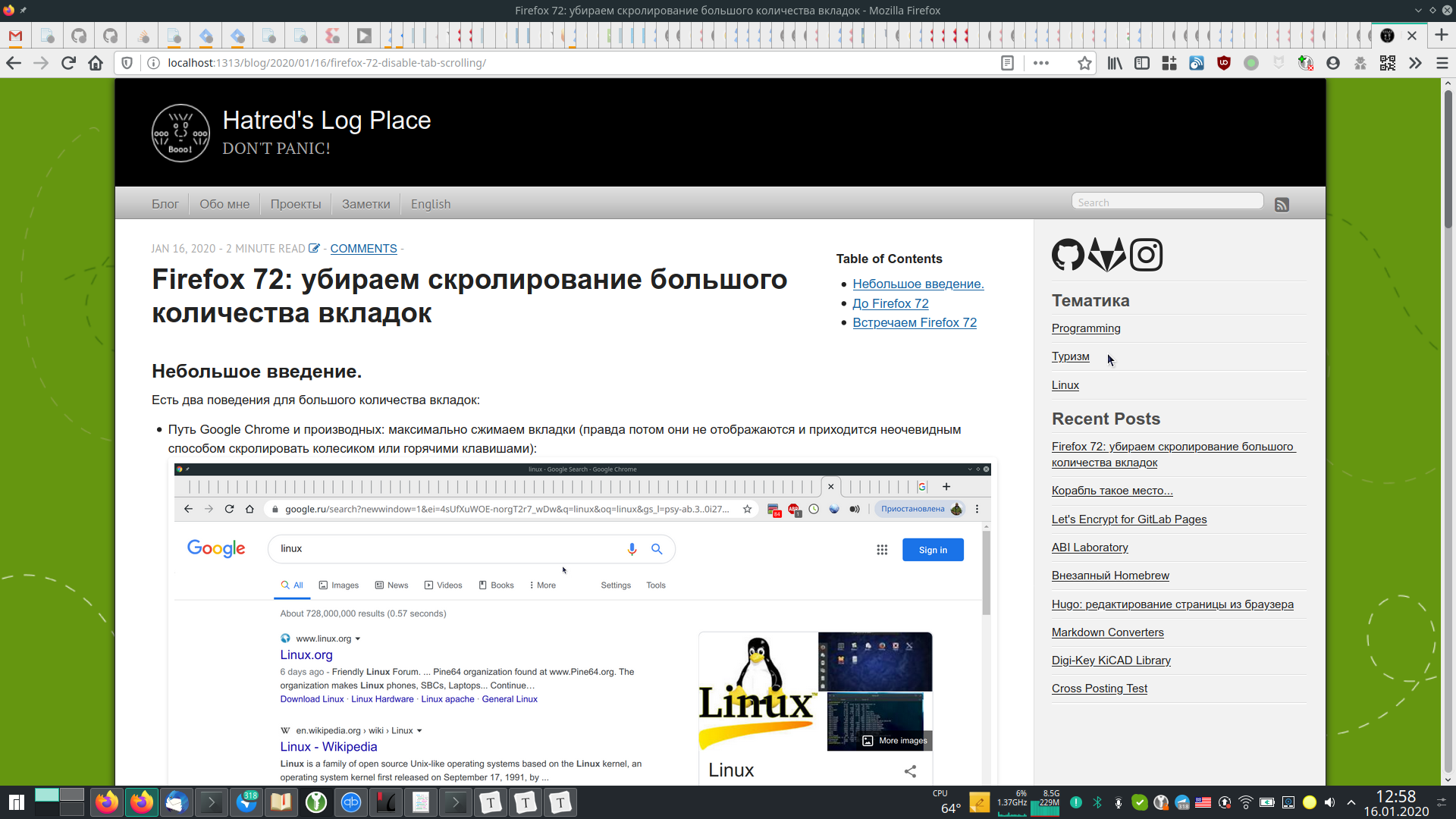Open KeePassXC from the taskbar
The height and width of the screenshot is (819, 1456).
(316, 802)
